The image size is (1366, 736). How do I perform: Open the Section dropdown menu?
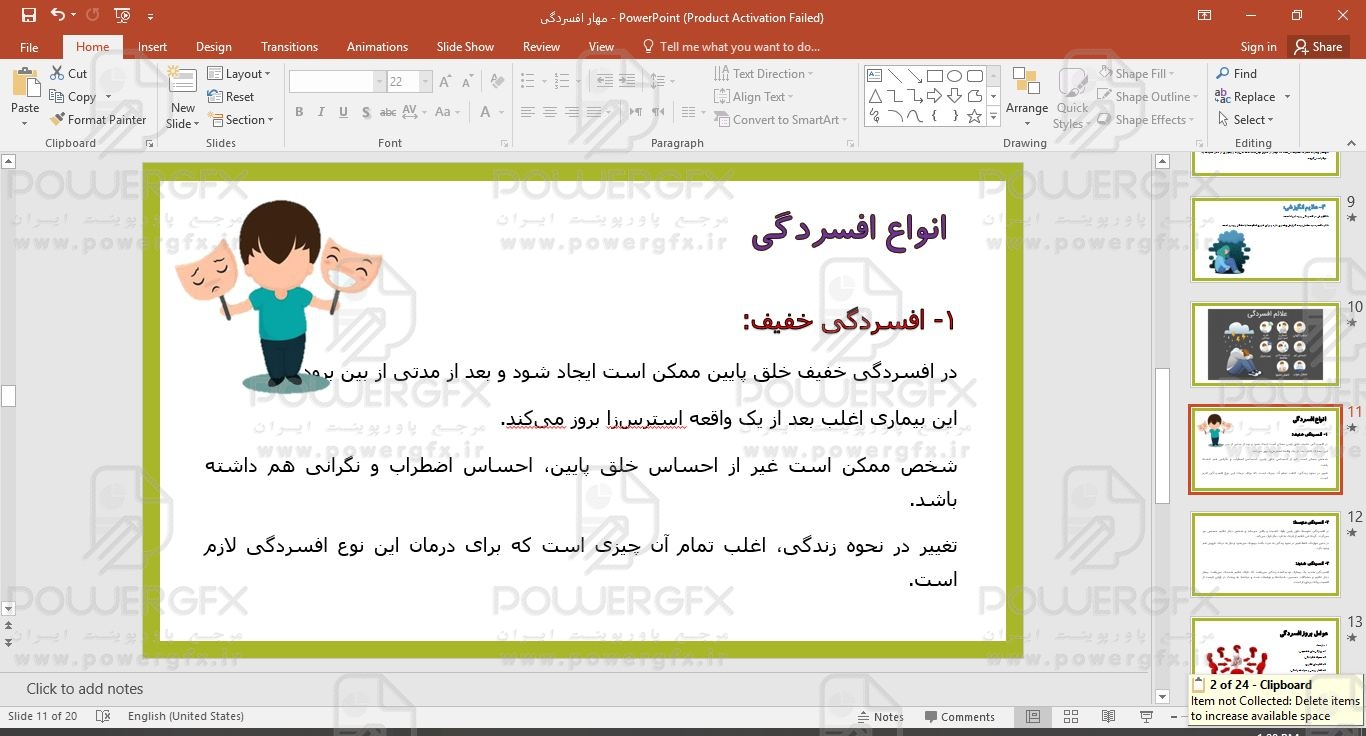pyautogui.click(x=241, y=120)
